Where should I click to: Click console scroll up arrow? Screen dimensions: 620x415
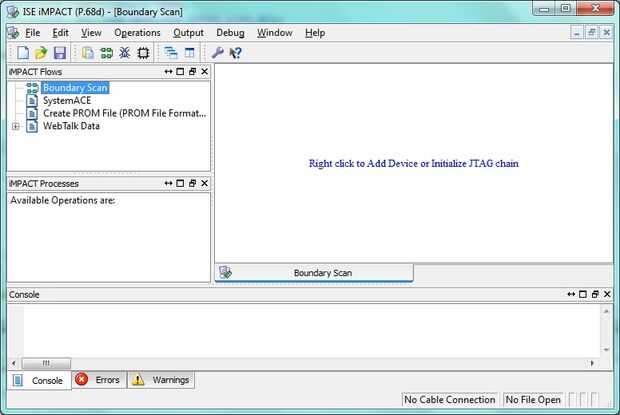tap(606, 311)
